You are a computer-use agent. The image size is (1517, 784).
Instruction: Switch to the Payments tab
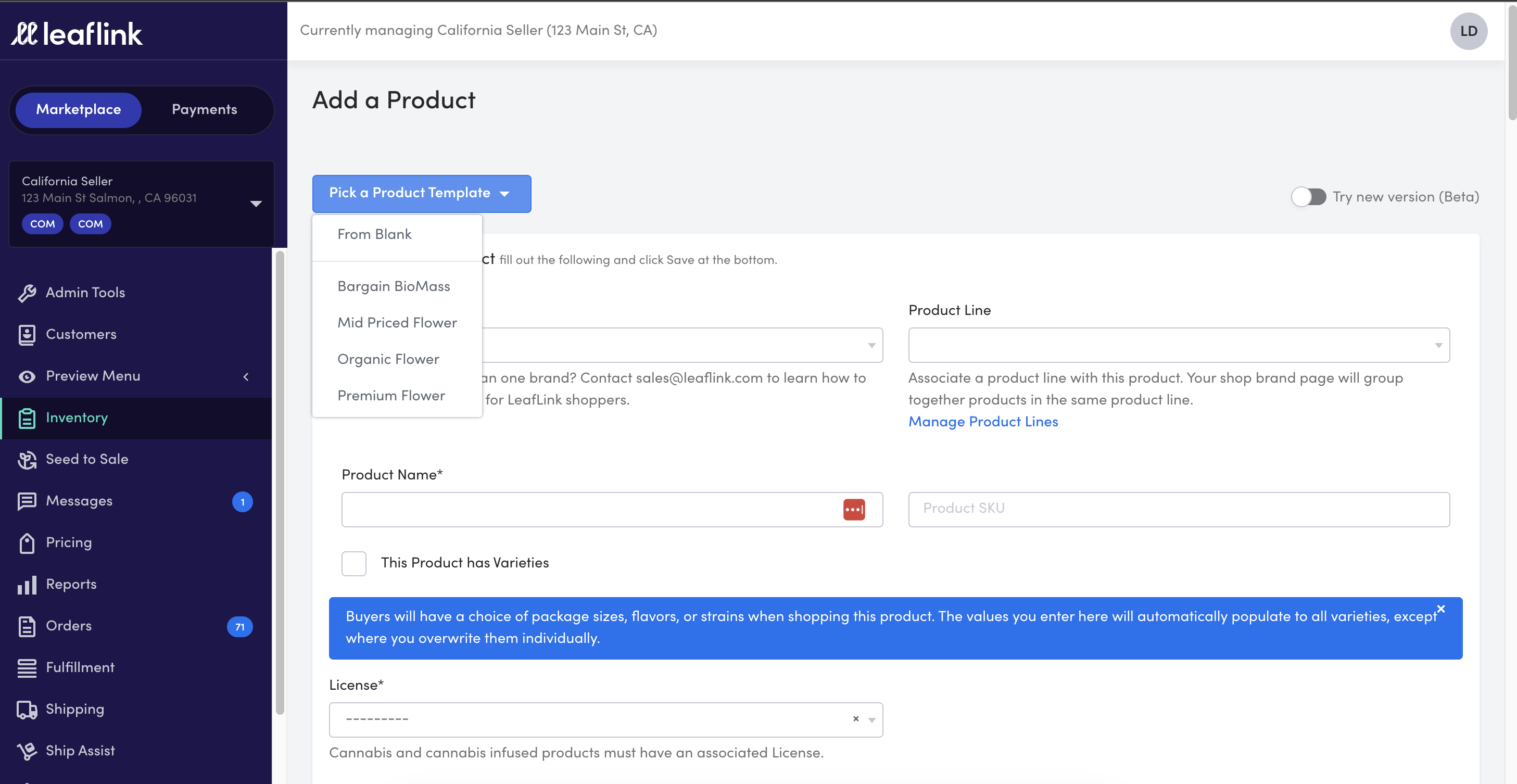[x=205, y=109]
